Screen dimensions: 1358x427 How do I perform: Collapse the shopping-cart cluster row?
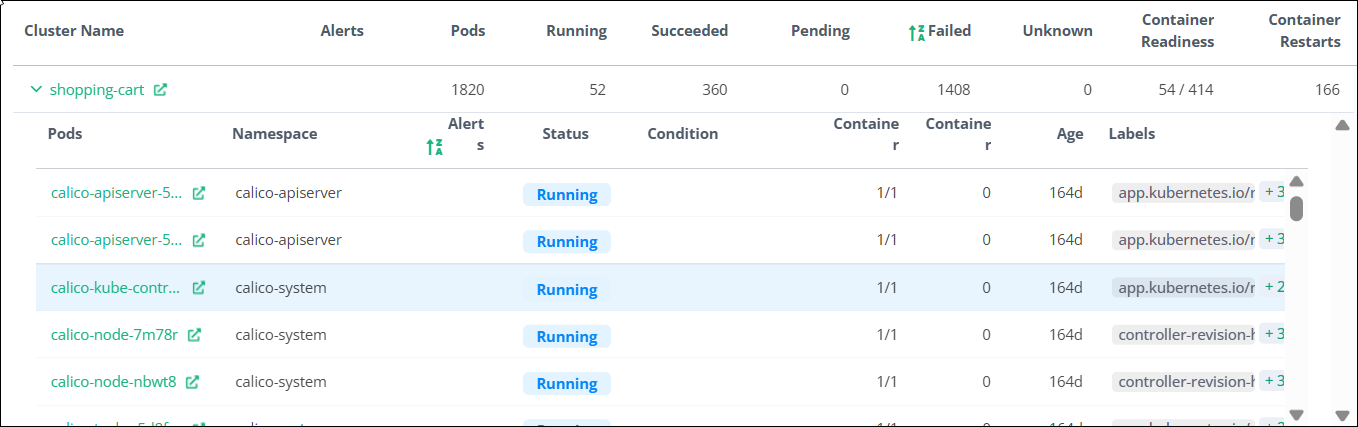pos(36,90)
